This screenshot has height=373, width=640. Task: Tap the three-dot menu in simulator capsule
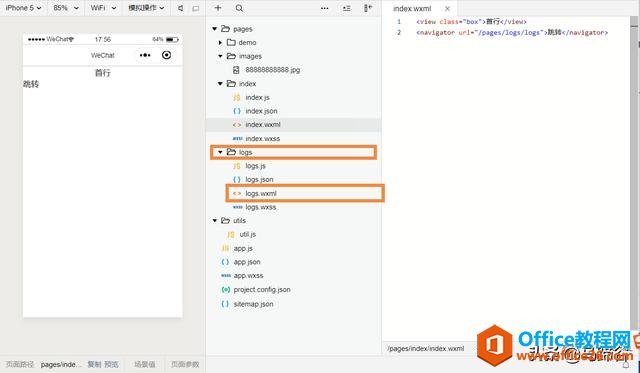(x=145, y=55)
